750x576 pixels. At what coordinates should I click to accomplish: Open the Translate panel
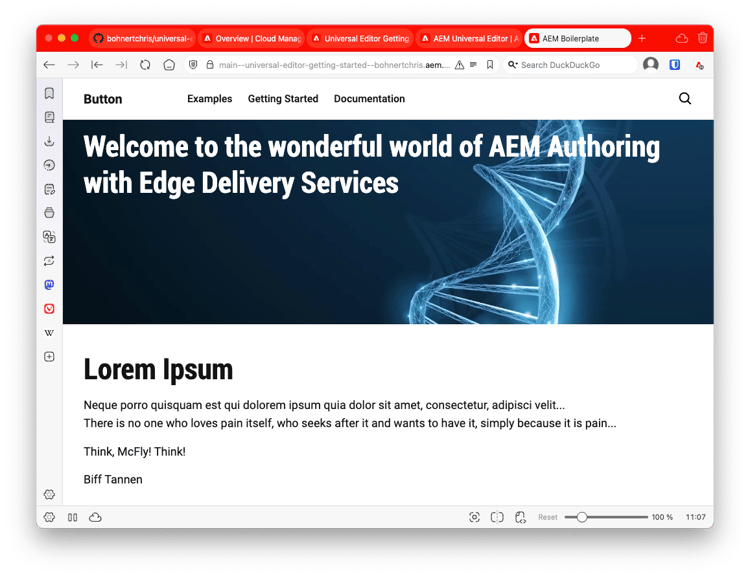(49, 237)
